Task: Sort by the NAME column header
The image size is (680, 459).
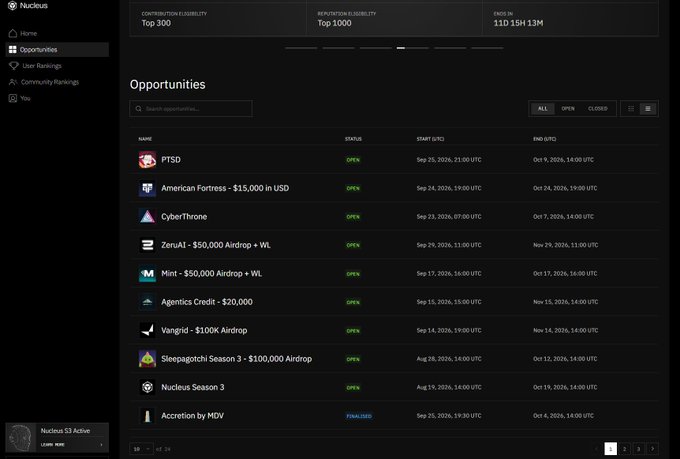Action: click(145, 139)
